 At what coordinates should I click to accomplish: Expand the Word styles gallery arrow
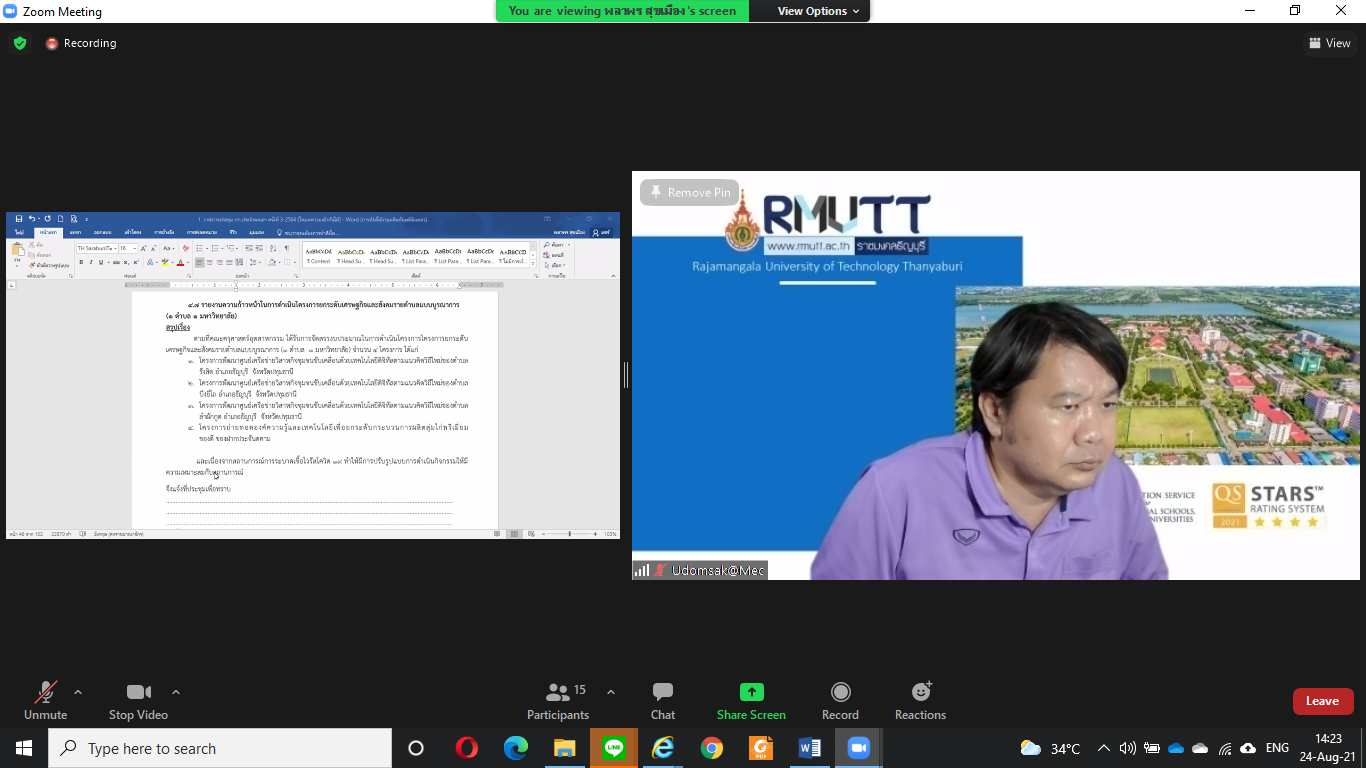[x=532, y=264]
